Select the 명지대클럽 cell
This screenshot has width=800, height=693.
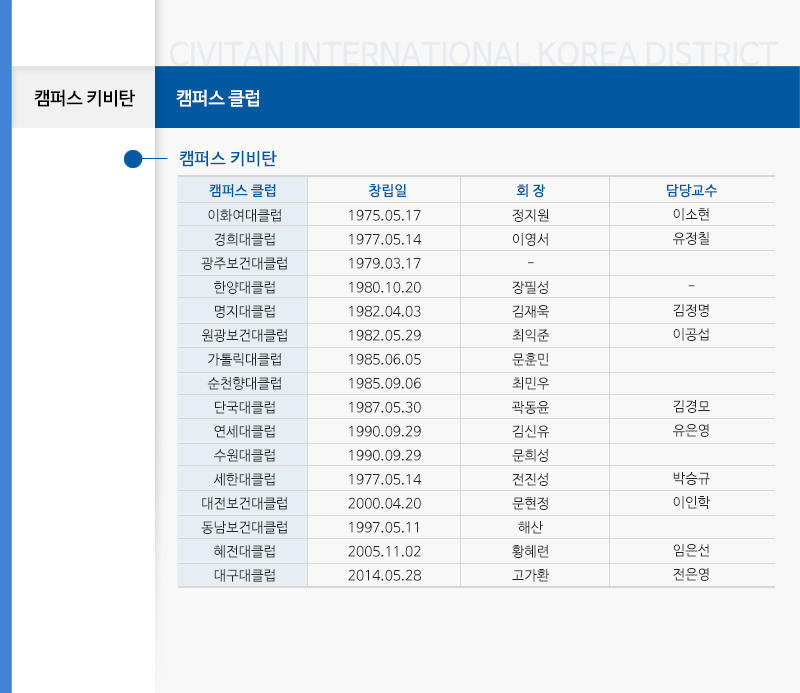pos(244,311)
